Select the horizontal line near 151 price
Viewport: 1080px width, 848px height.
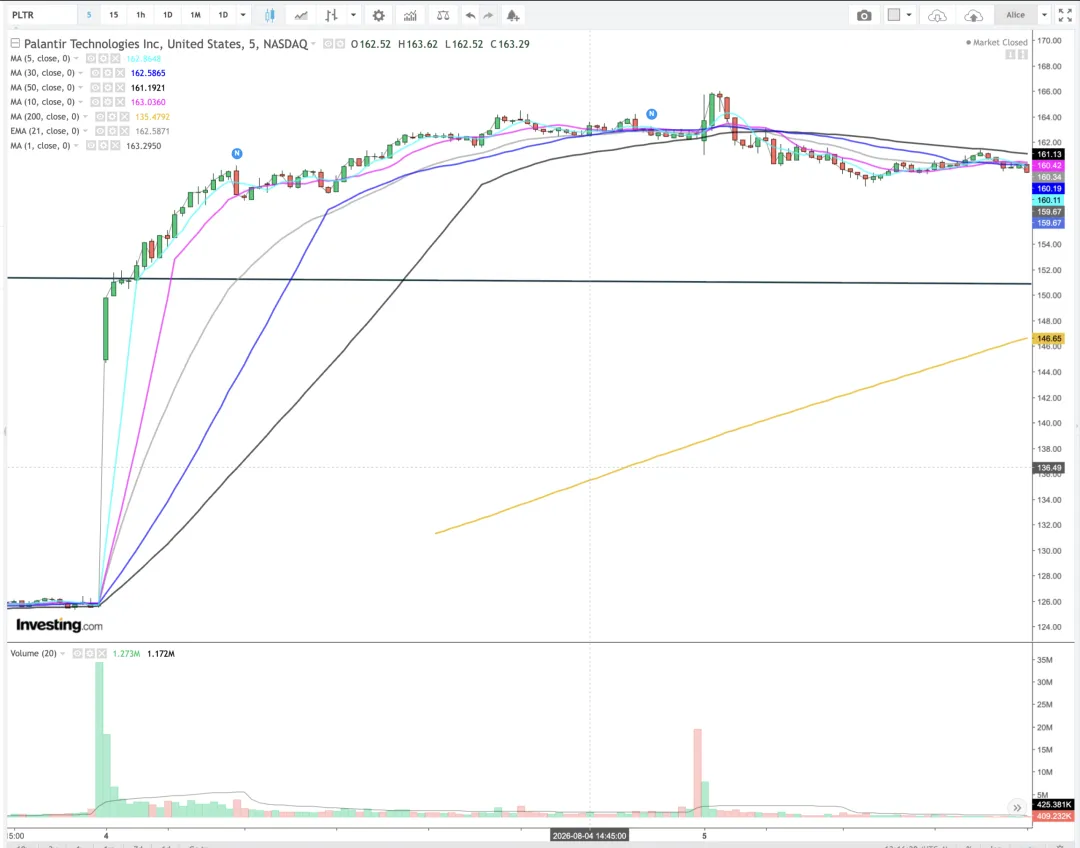pos(519,280)
